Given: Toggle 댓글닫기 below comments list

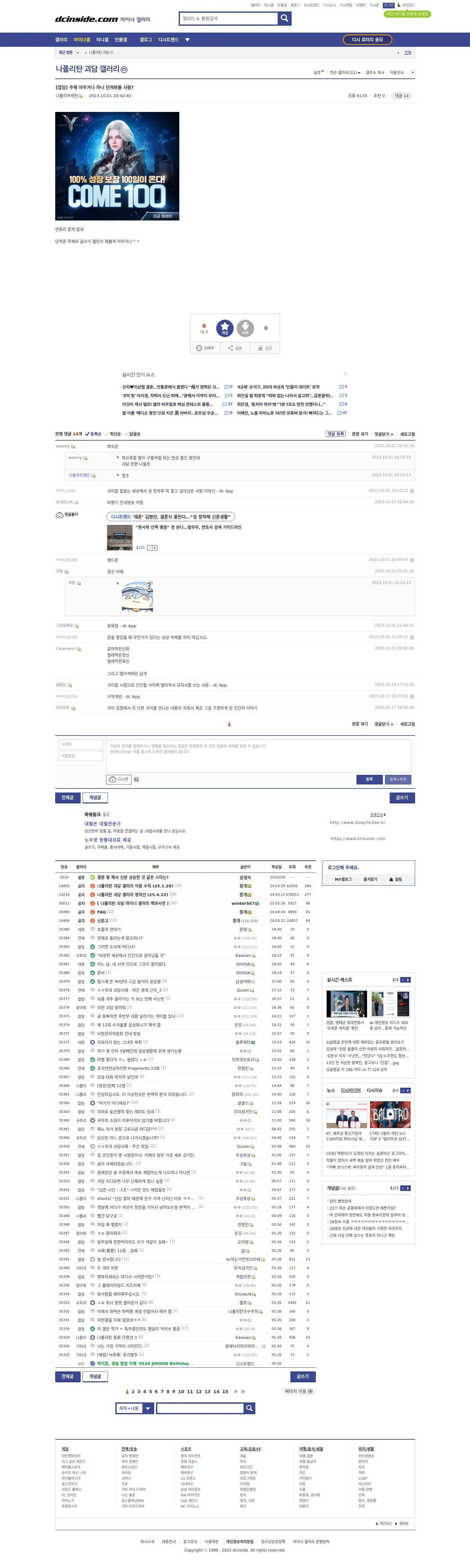Looking at the screenshot, I should pyautogui.click(x=383, y=724).
